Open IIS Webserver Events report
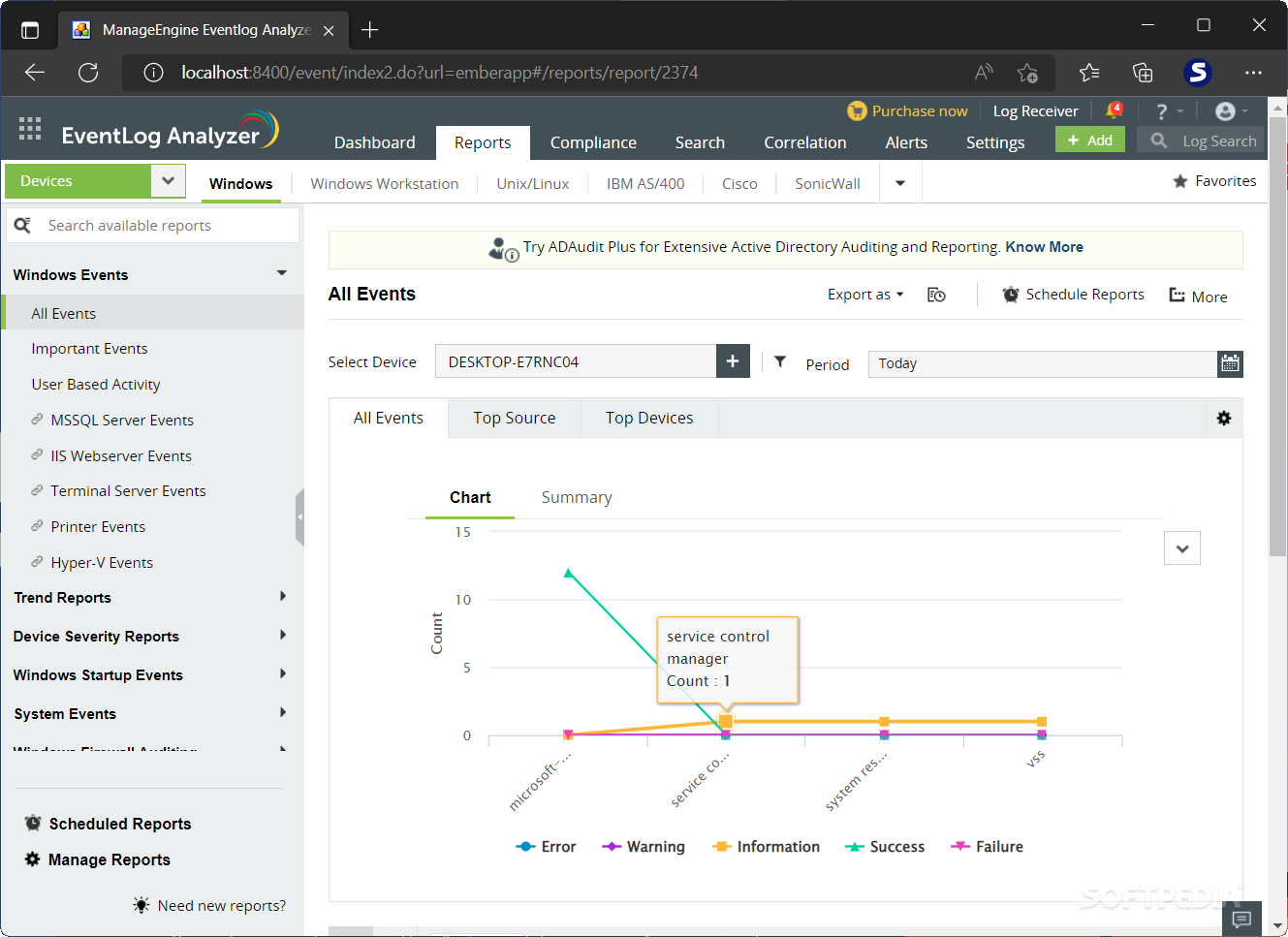The width and height of the screenshot is (1288, 937). (x=121, y=456)
